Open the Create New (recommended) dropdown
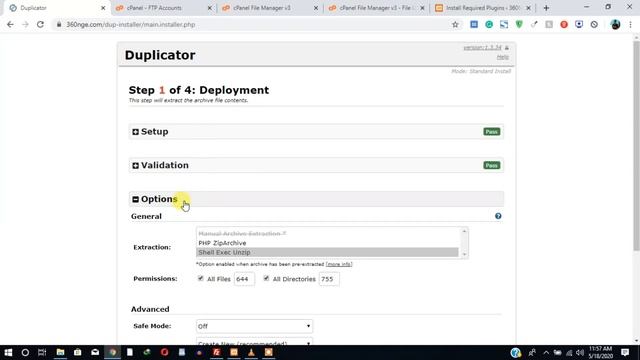Screen dimensions: 640x360 (254, 342)
